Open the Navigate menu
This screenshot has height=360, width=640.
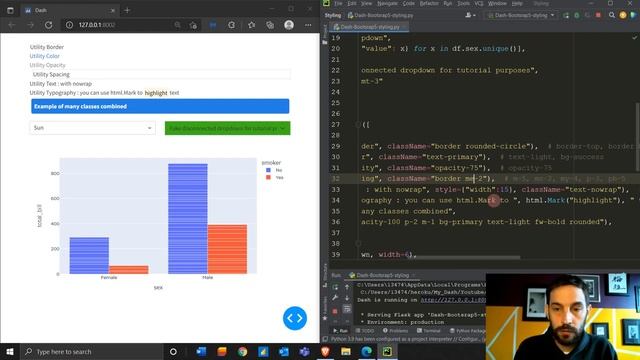[387, 3]
